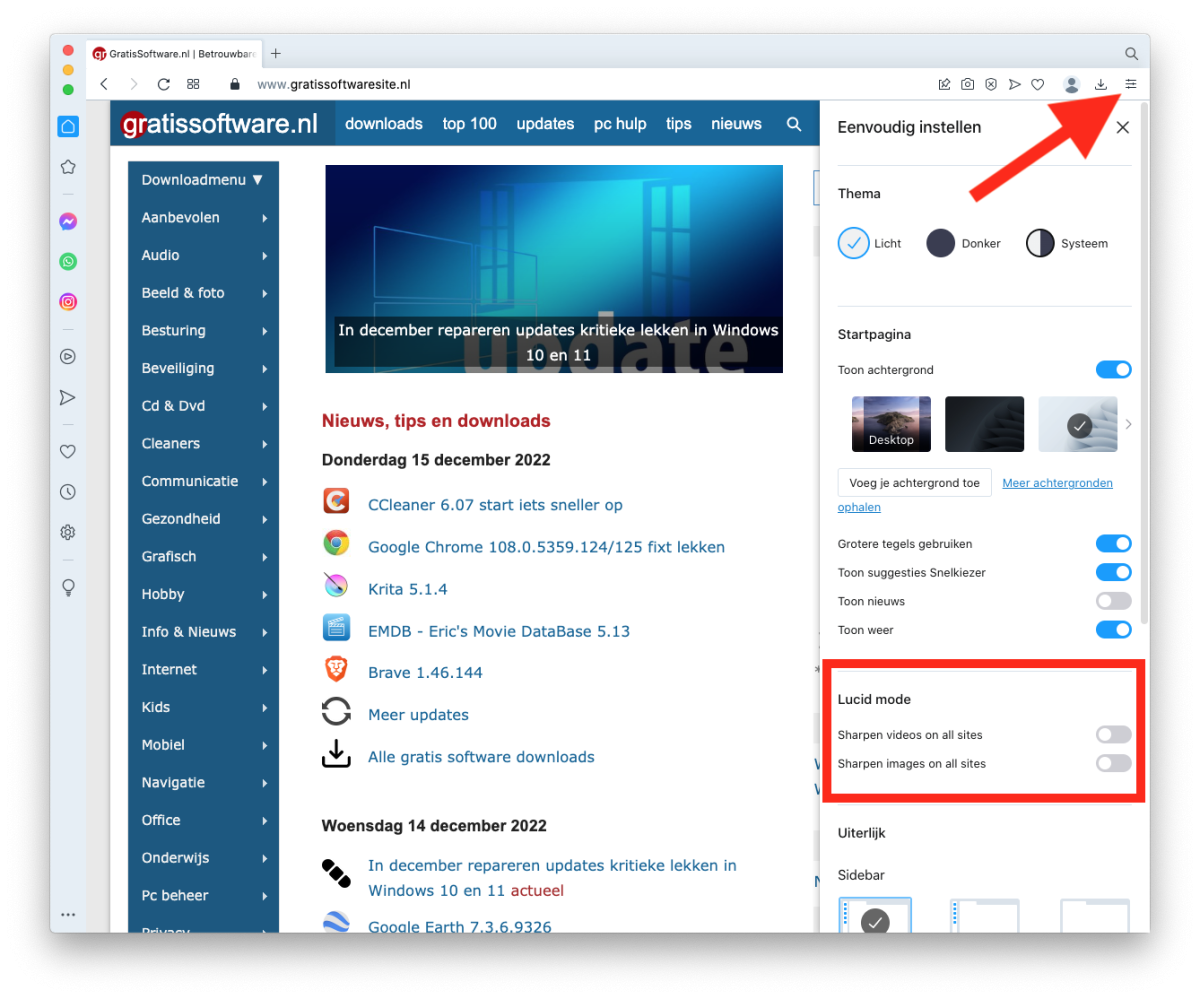Click the reload page button
Viewport: 1200px width, 999px height.
click(164, 85)
